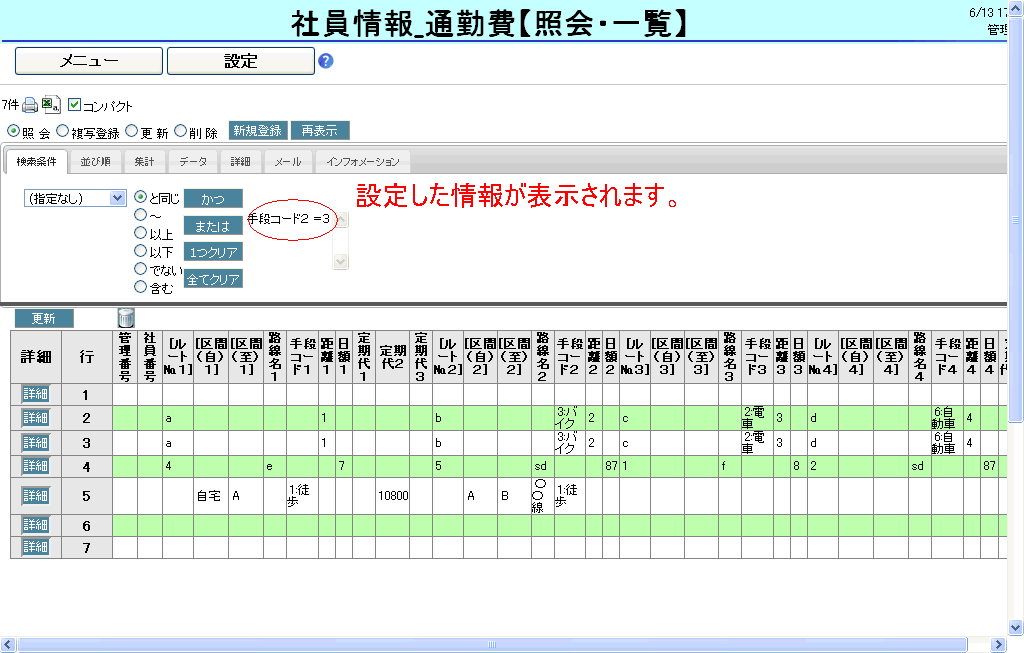The image size is (1024, 653).
Task: Click the trash can delete icon
Action: pyautogui.click(x=126, y=317)
